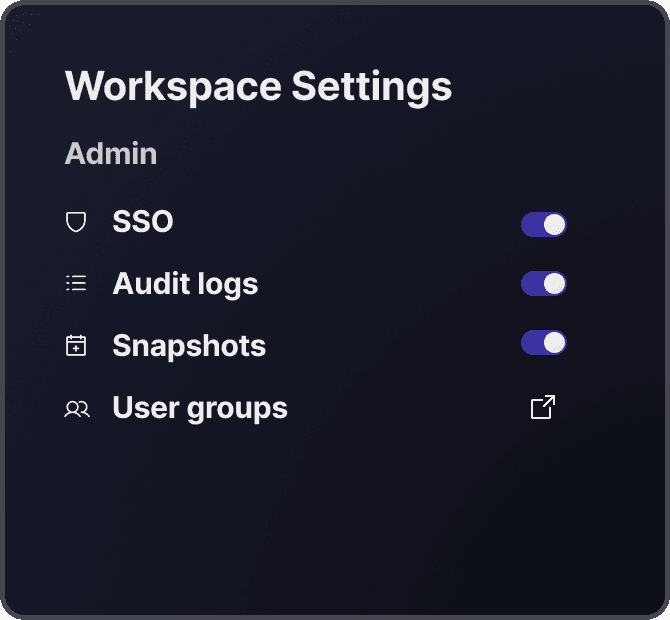Image resolution: width=670 pixels, height=620 pixels.
Task: Click the Snapshots label text
Action: tap(189, 346)
